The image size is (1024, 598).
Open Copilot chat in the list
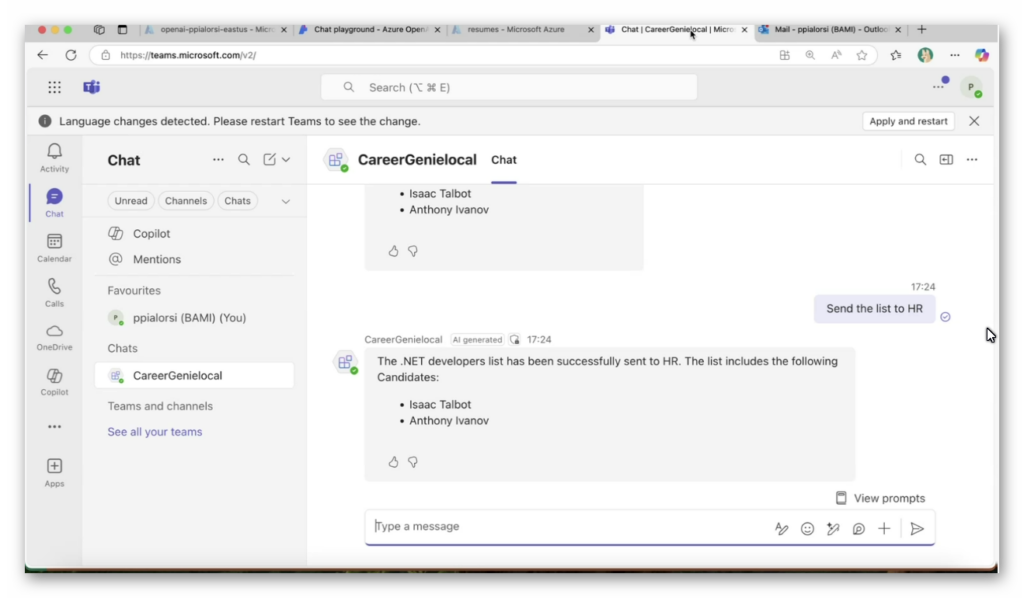pyautogui.click(x=195, y=234)
